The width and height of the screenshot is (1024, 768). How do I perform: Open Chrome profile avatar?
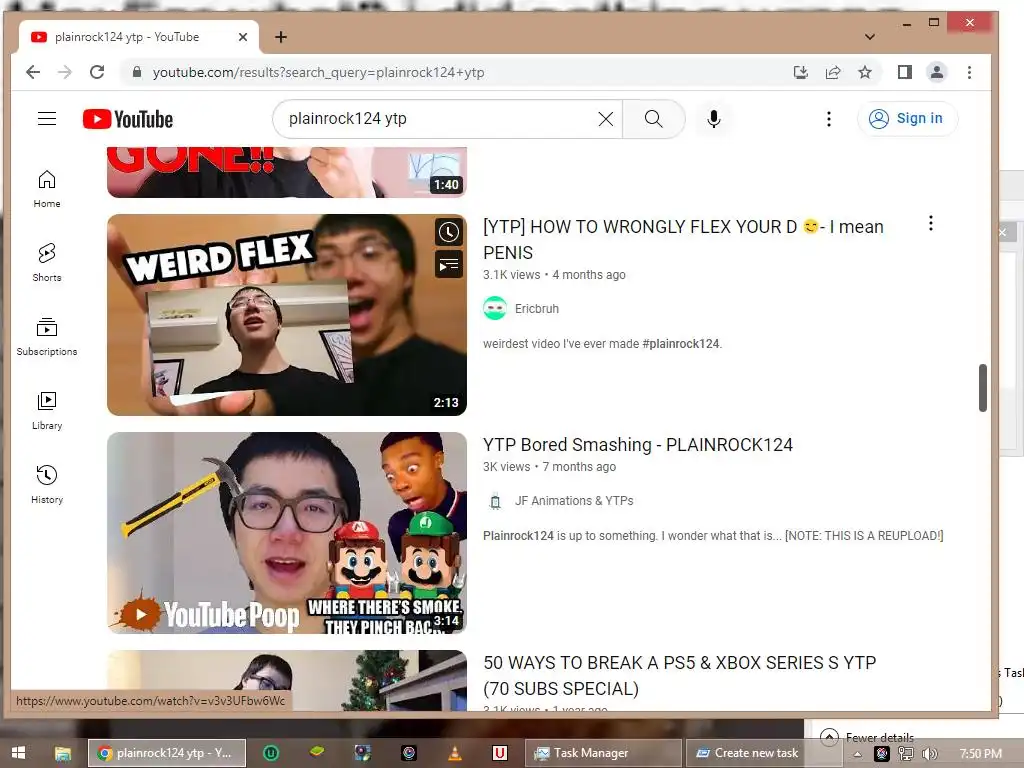936,72
